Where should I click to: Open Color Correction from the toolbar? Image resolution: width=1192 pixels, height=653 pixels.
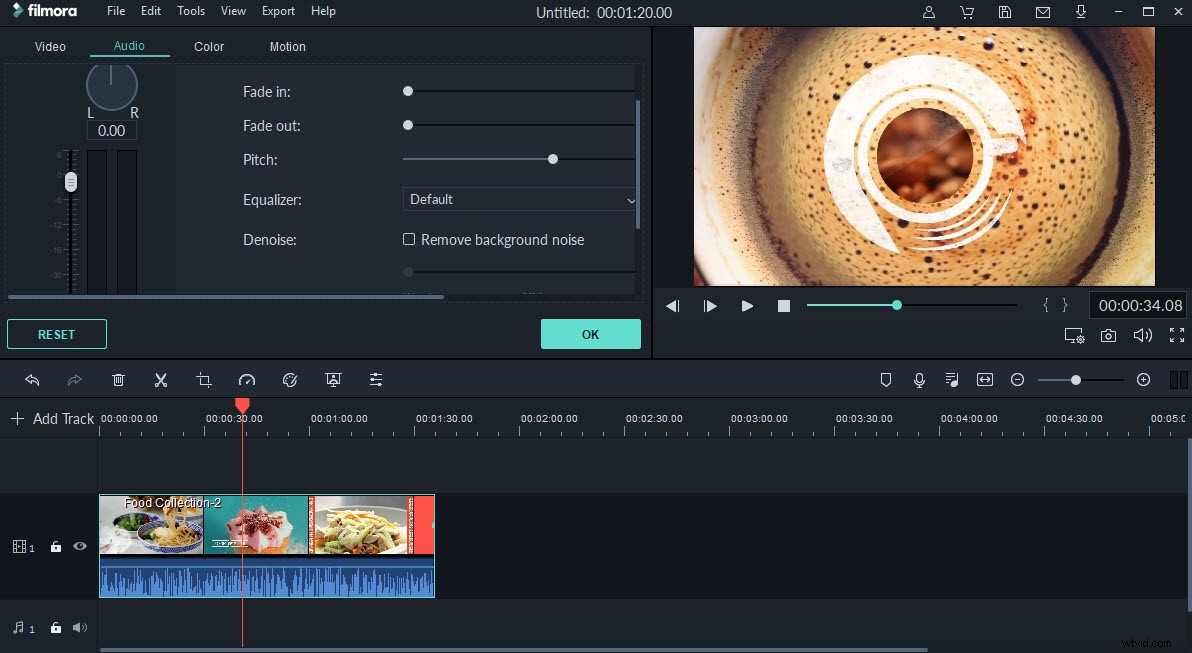[x=290, y=380]
